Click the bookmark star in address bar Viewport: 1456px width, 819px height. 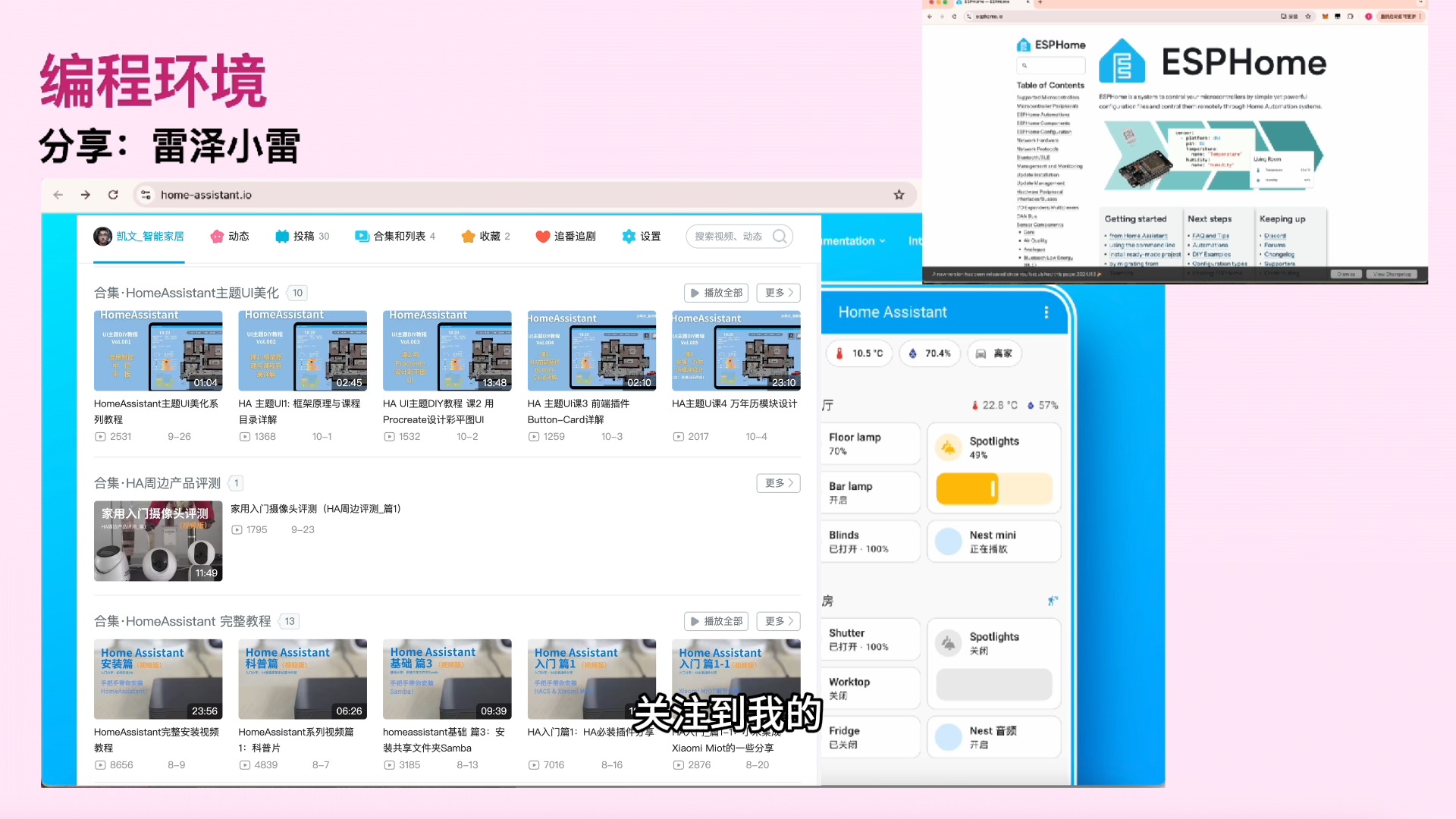pos(899,195)
